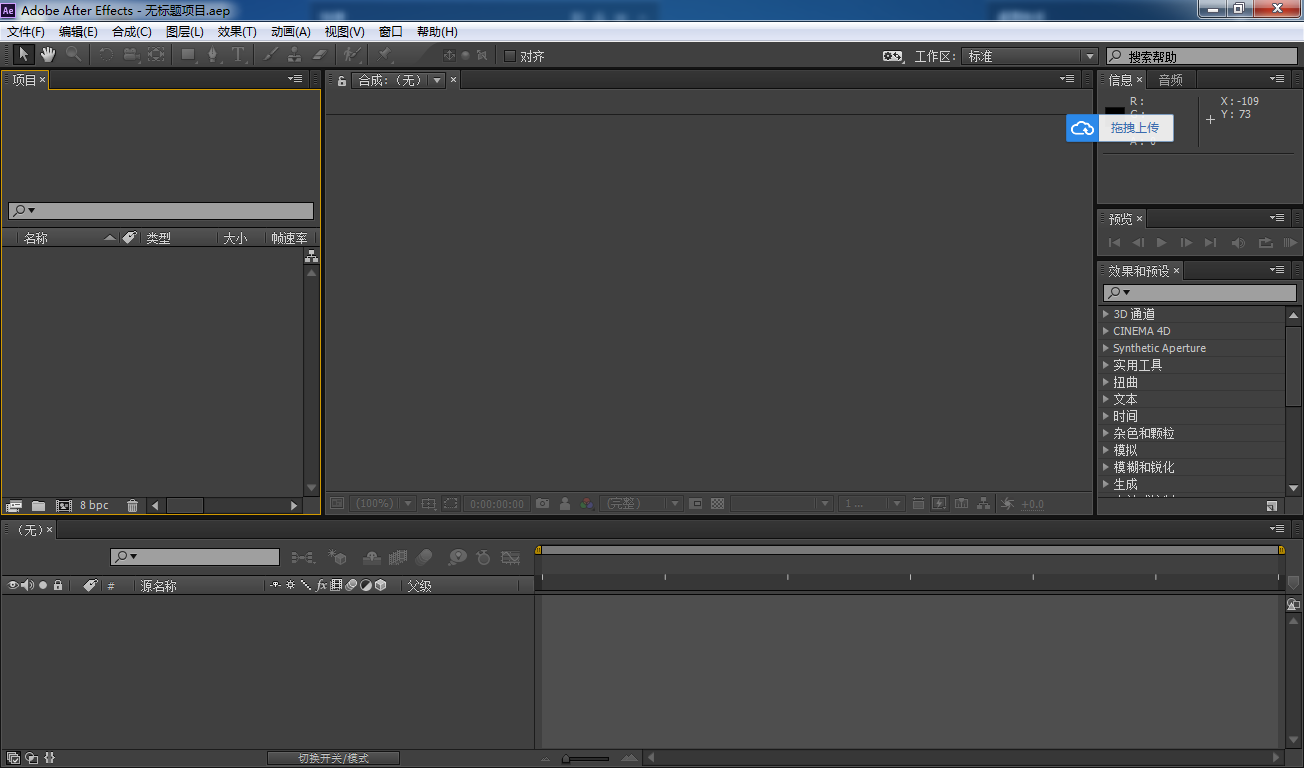Expand the 模糊和锐化 effects category
The height and width of the screenshot is (768, 1304).
coord(1106,467)
